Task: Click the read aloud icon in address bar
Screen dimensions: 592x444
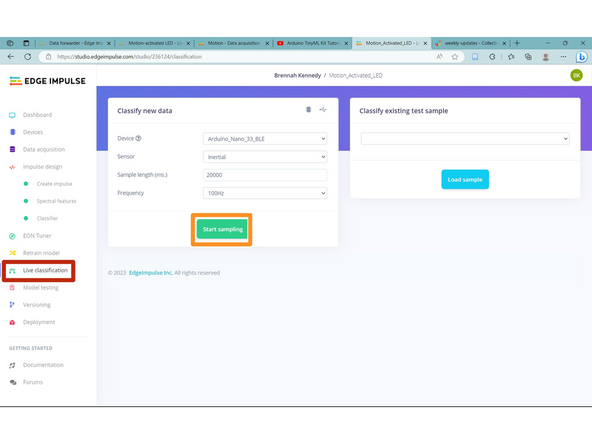Action: pyautogui.click(x=439, y=57)
